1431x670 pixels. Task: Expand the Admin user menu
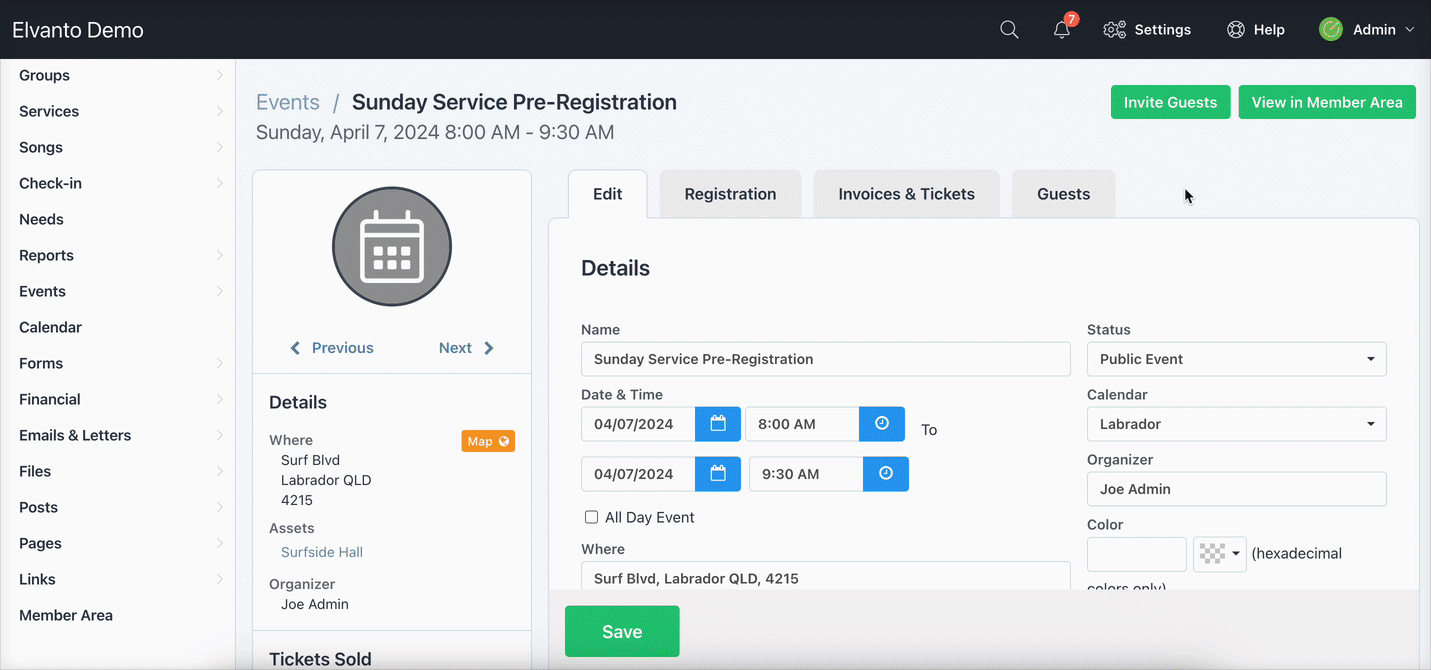1367,30
